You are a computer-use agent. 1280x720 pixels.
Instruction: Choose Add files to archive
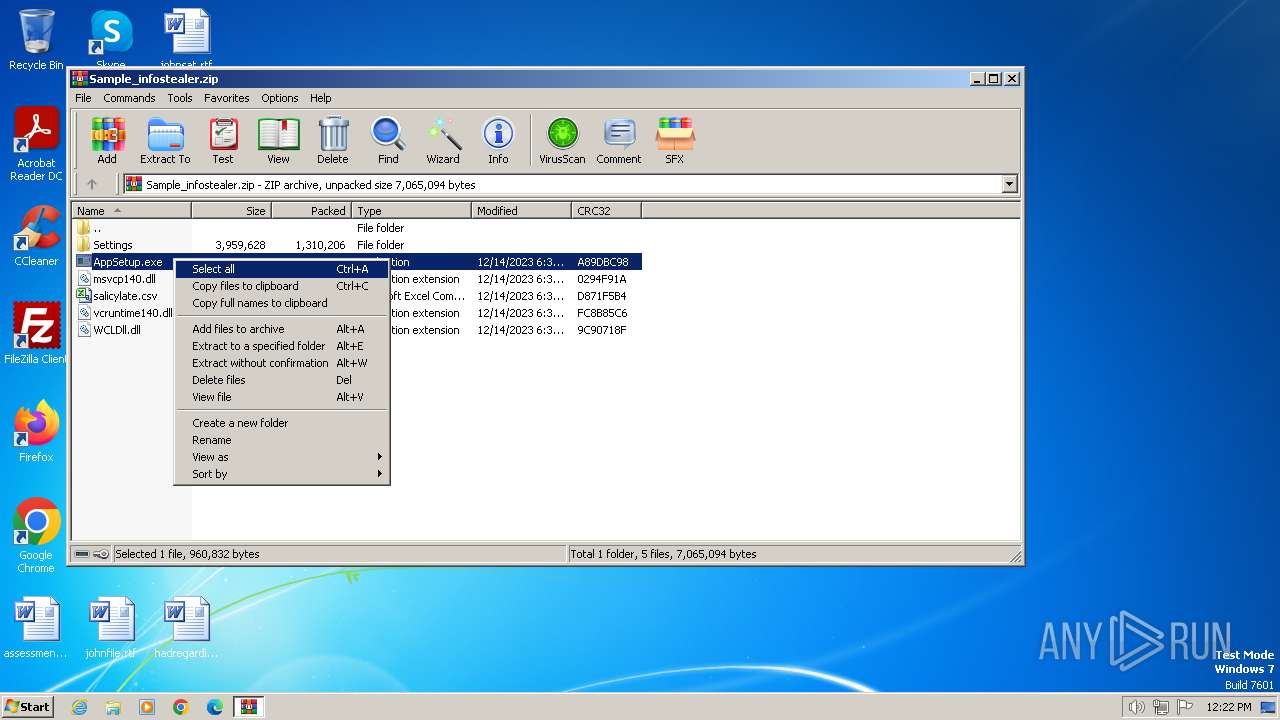tap(282, 329)
